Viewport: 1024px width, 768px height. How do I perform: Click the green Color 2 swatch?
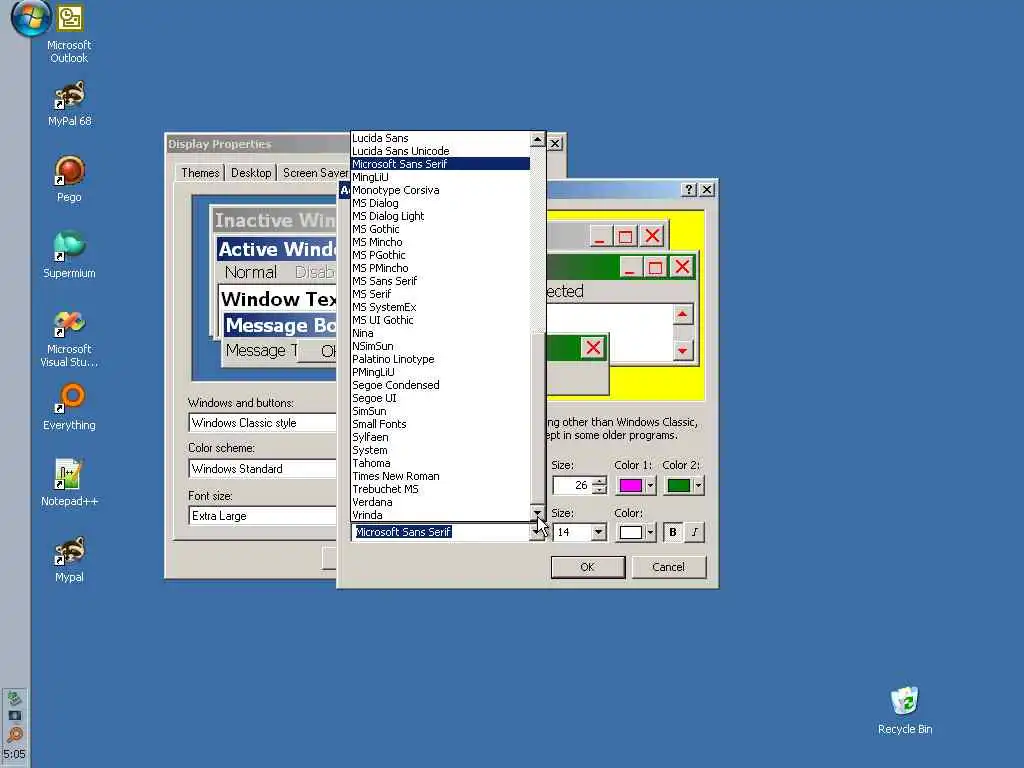(679, 485)
